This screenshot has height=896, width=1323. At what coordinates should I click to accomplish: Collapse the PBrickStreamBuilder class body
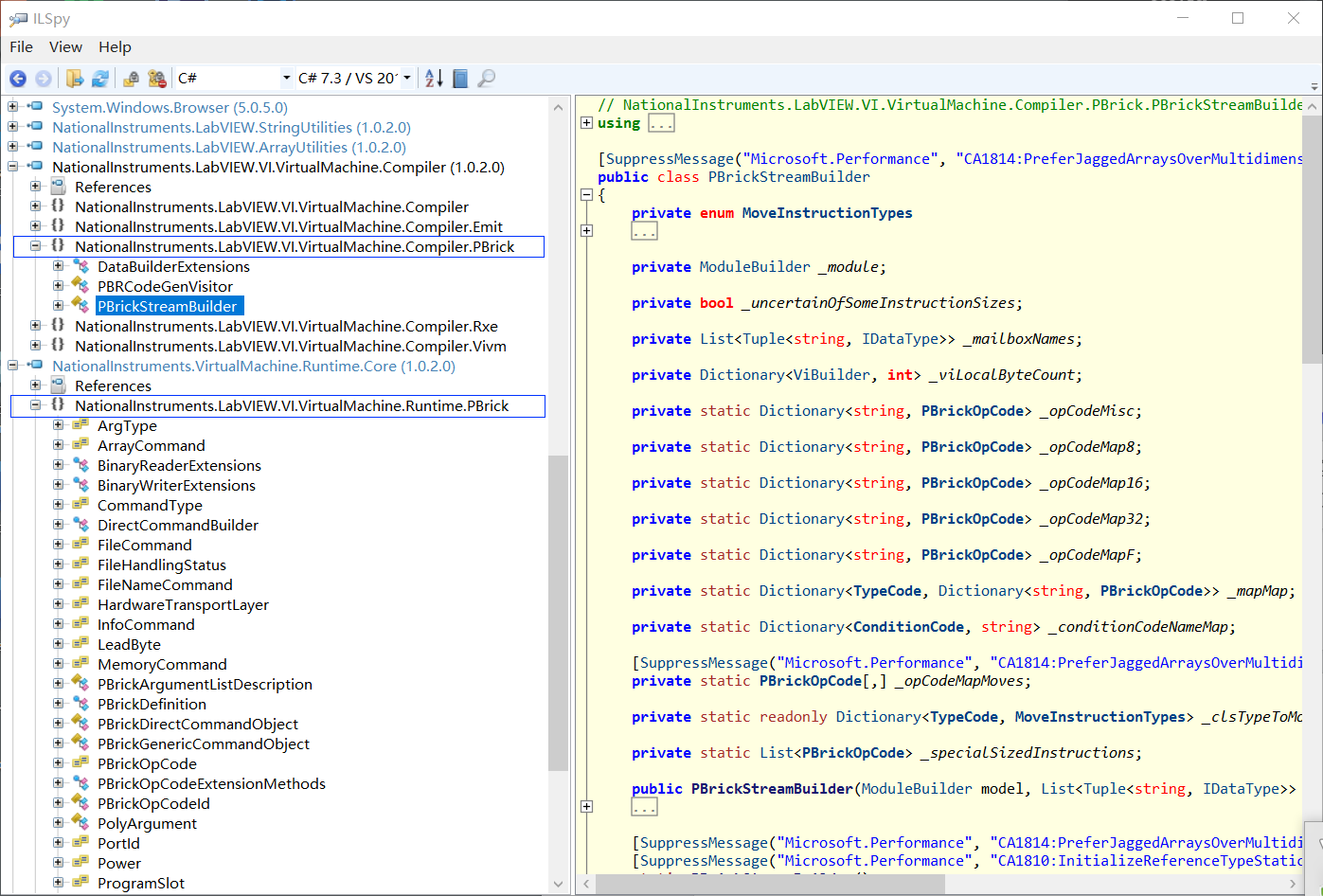pos(586,194)
